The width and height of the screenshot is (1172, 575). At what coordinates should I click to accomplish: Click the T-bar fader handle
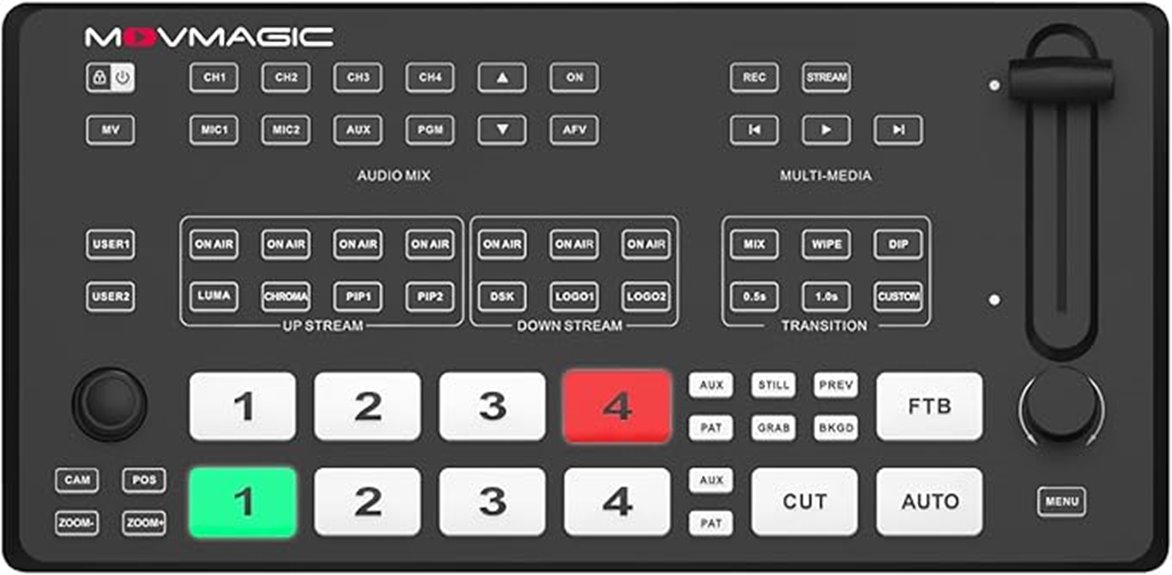1061,77
